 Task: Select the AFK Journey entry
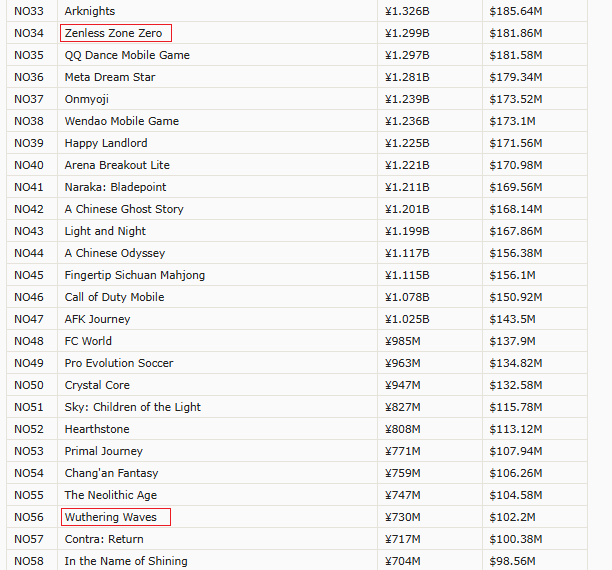click(x=98, y=319)
